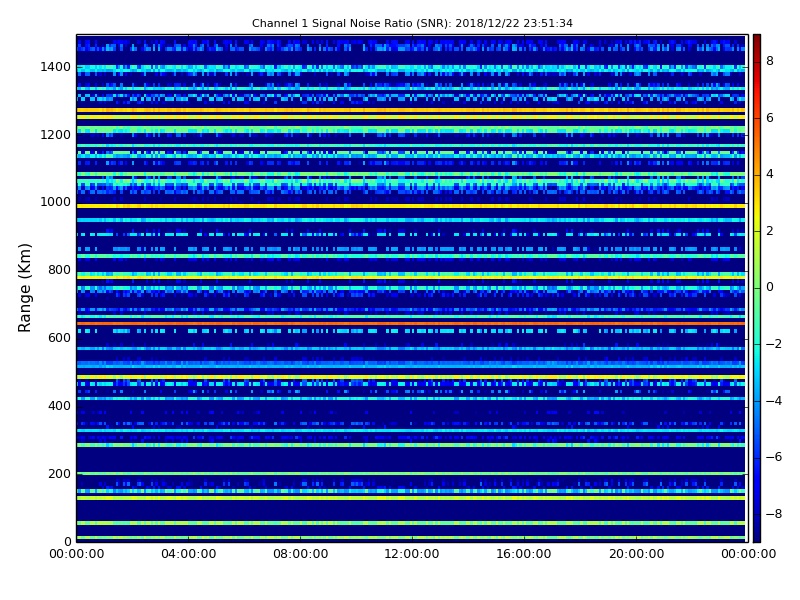Click the colorbar label −8
The height and width of the screenshot is (600, 800).
(774, 514)
